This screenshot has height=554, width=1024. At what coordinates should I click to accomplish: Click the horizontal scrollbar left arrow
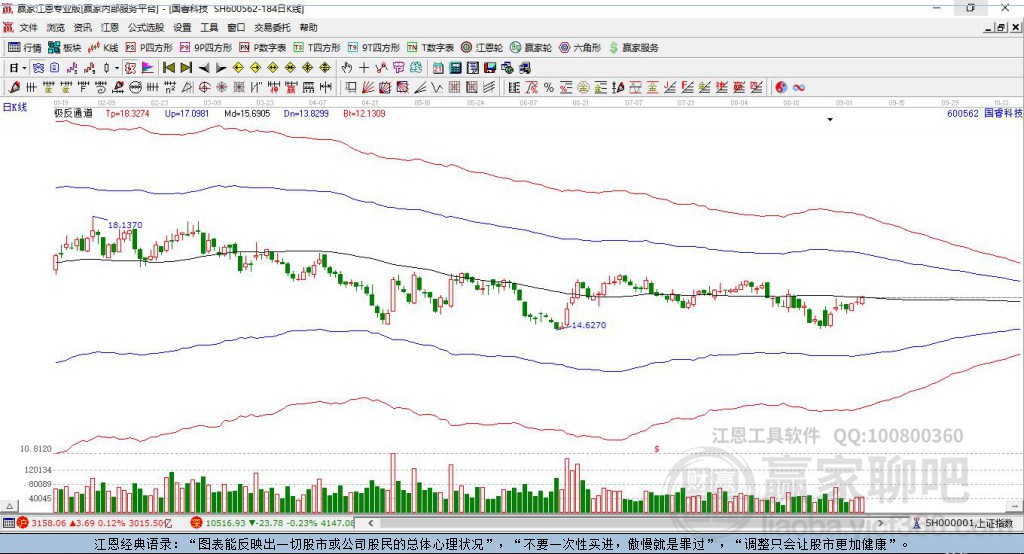point(371,523)
